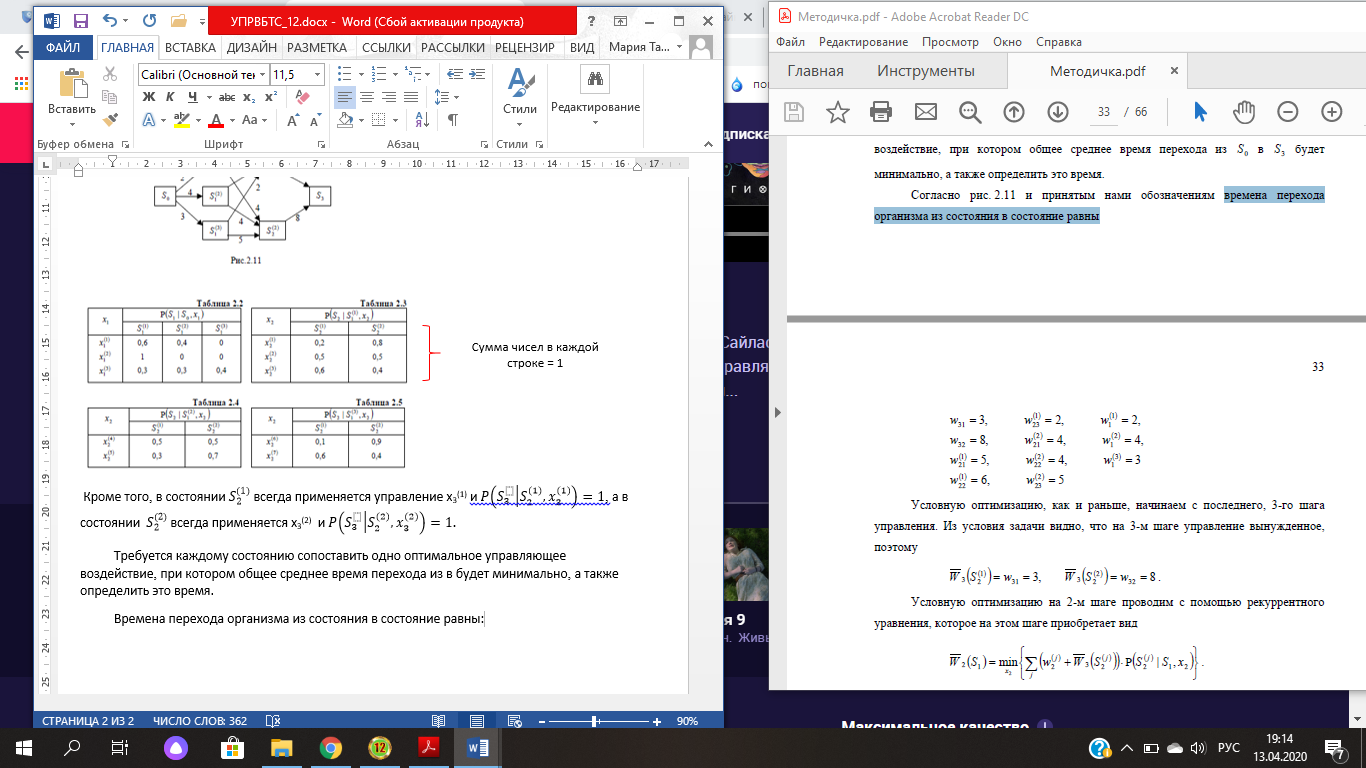Screen dimensions: 1366x768
Task: Toggle paragraph marks display (¶)
Action: (x=452, y=120)
